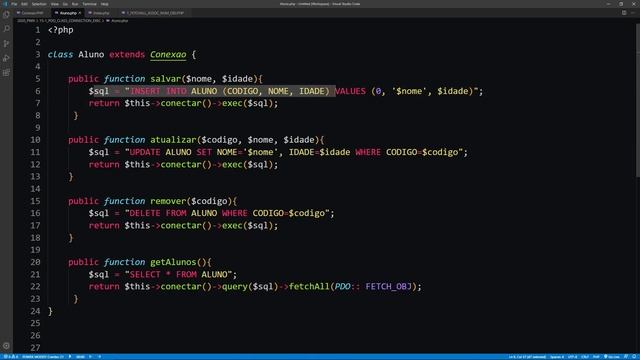Click the WHERE keyword on line 11
Image resolution: width=640 pixels, height=360 pixels.
coord(368,152)
